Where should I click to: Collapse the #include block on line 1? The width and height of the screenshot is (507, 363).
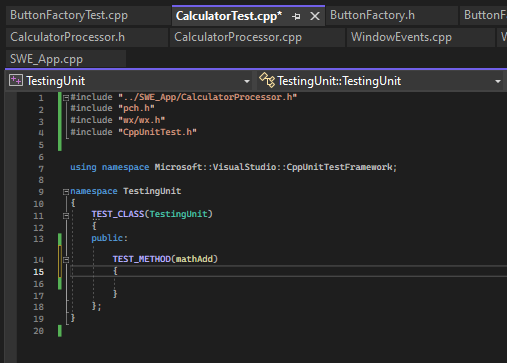click(66, 98)
